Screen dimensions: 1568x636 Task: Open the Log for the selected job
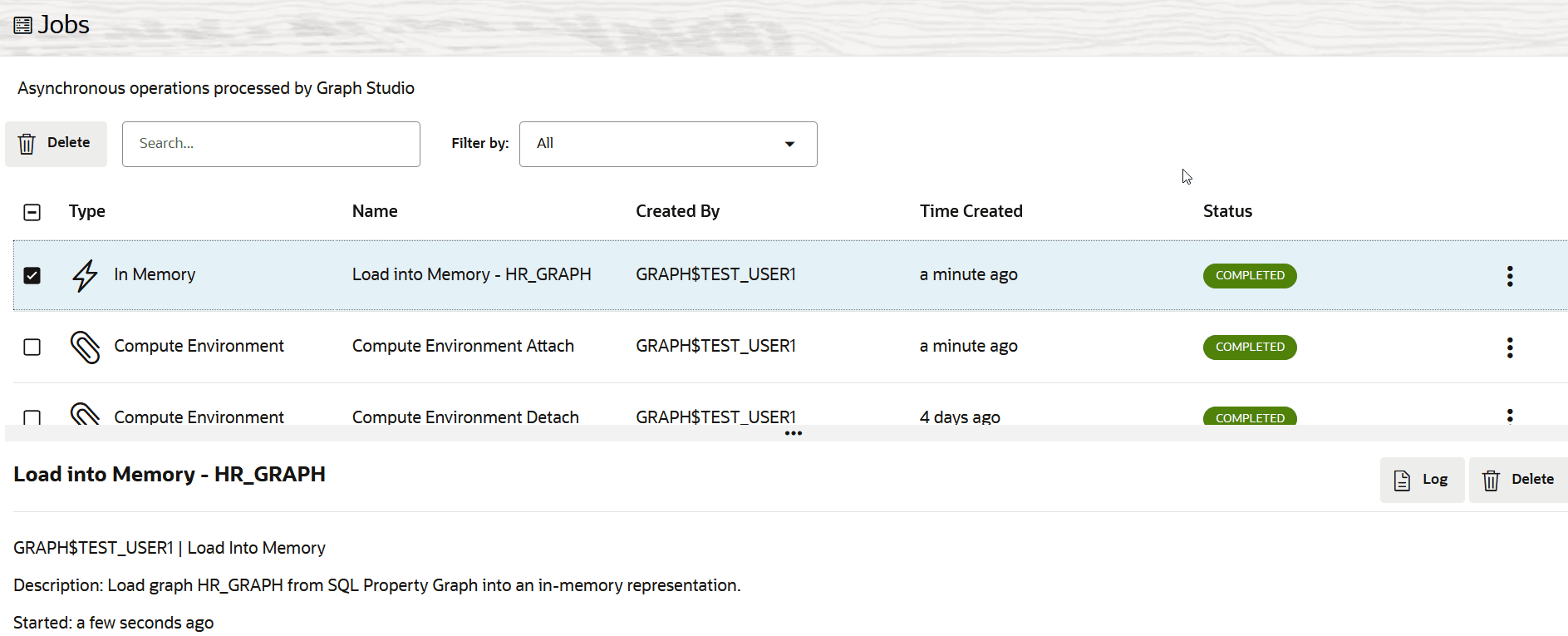pos(1422,480)
